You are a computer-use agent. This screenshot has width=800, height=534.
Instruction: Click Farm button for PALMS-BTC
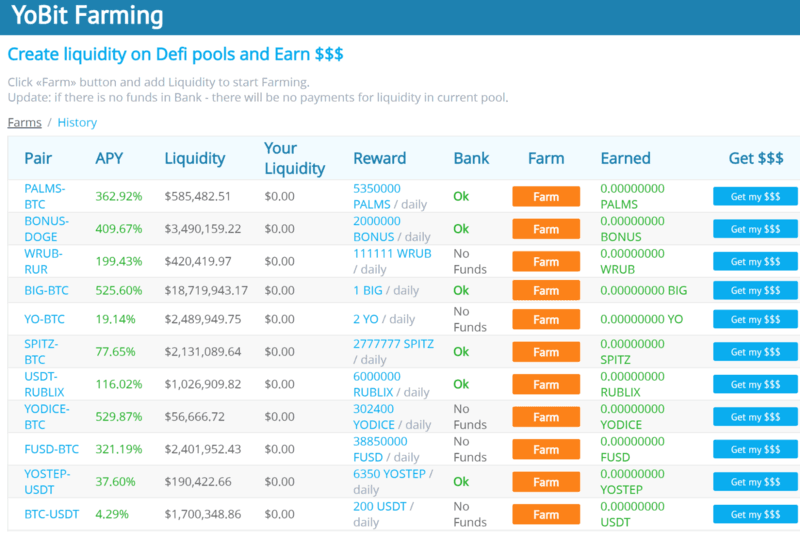tap(546, 196)
